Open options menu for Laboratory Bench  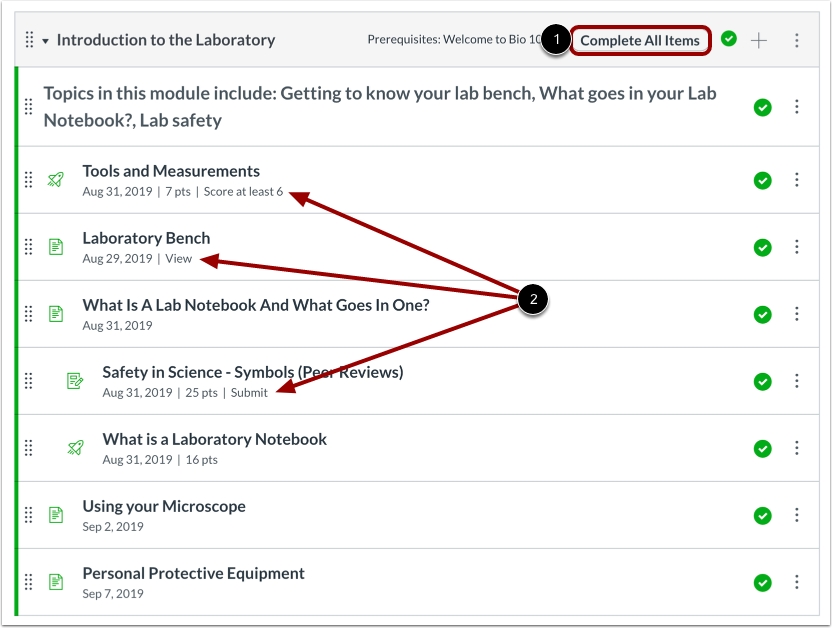click(x=797, y=247)
